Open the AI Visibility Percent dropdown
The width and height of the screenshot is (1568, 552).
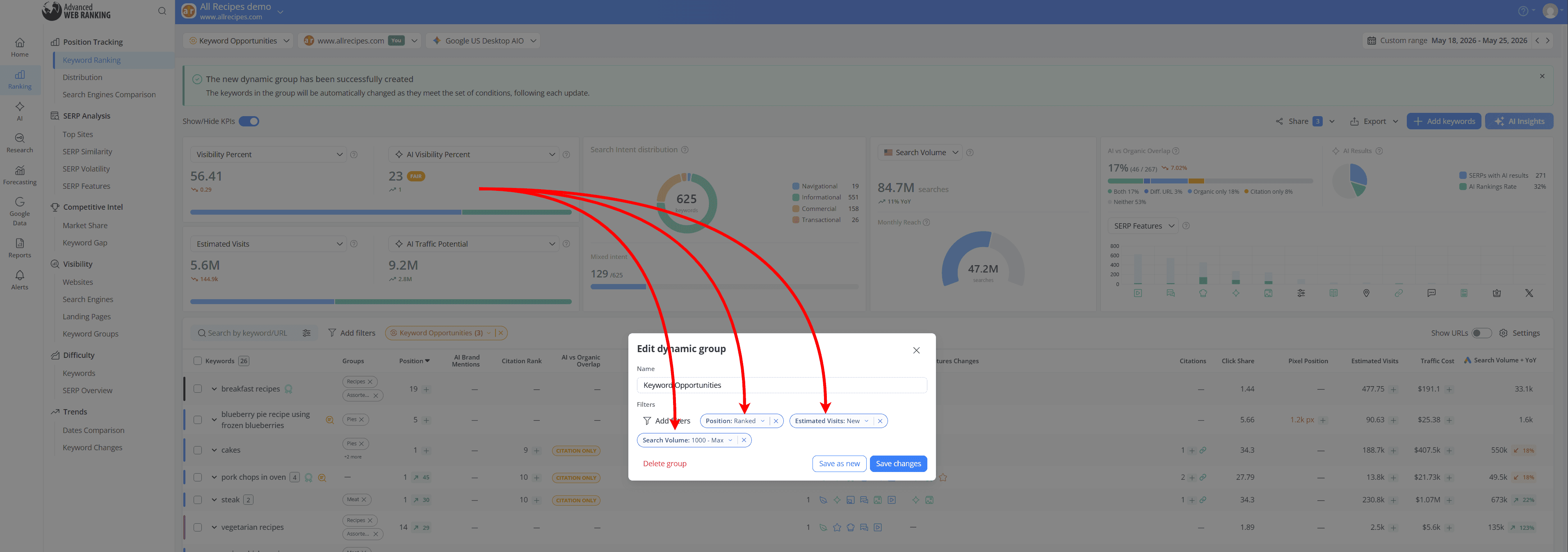click(474, 155)
